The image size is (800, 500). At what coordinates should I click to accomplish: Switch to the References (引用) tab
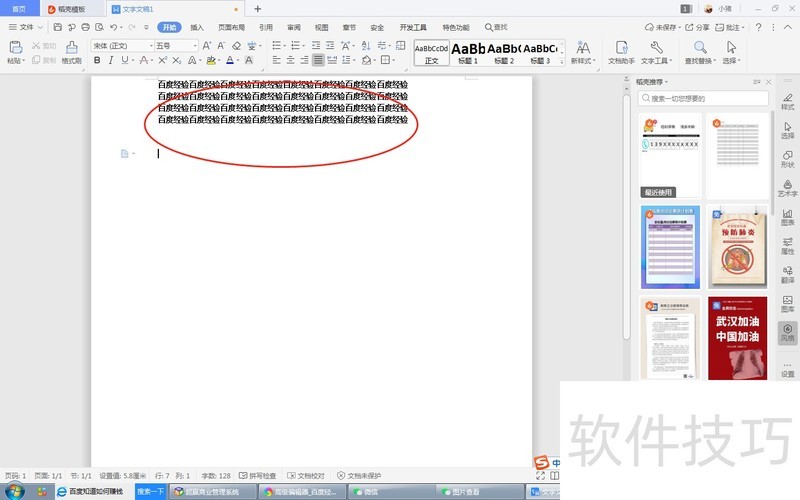point(266,27)
